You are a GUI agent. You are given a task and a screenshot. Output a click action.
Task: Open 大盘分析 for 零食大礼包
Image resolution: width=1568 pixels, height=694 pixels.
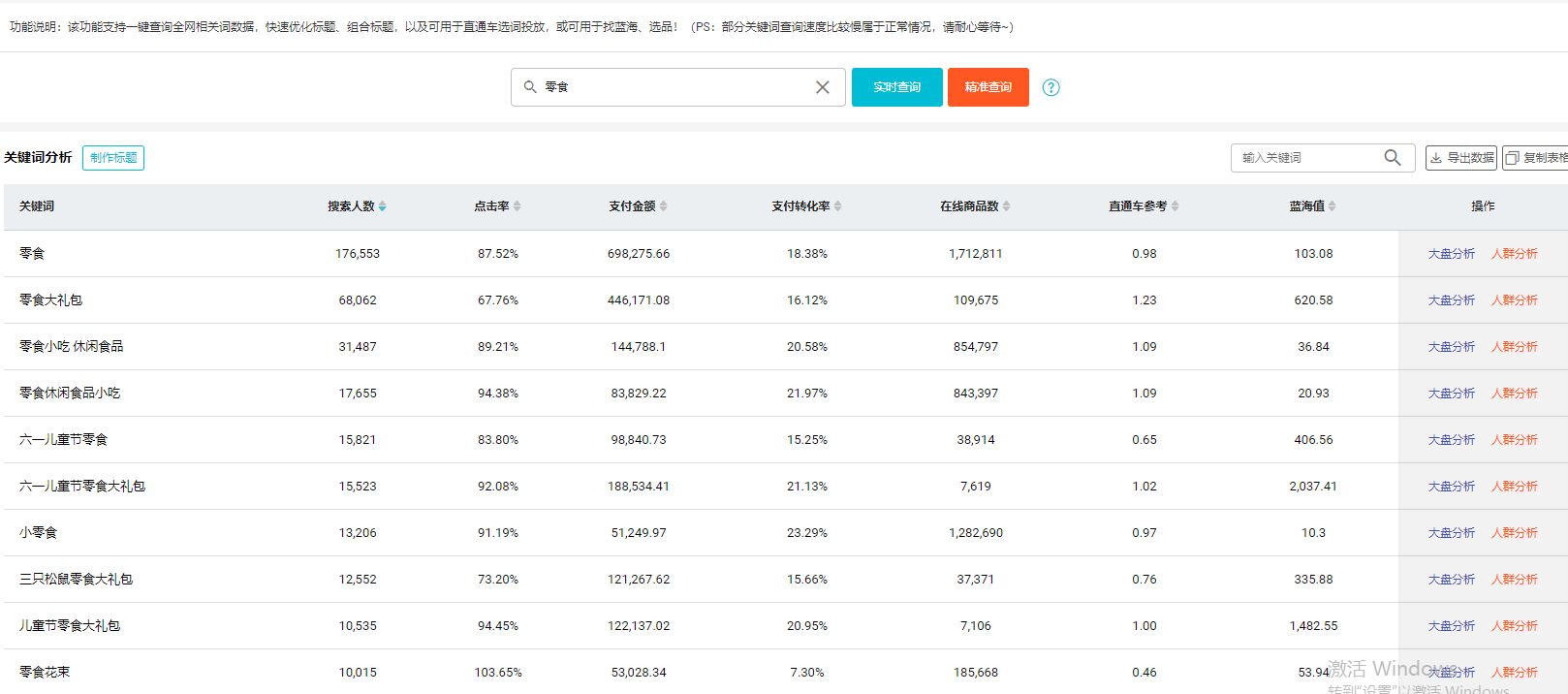[x=1452, y=300]
